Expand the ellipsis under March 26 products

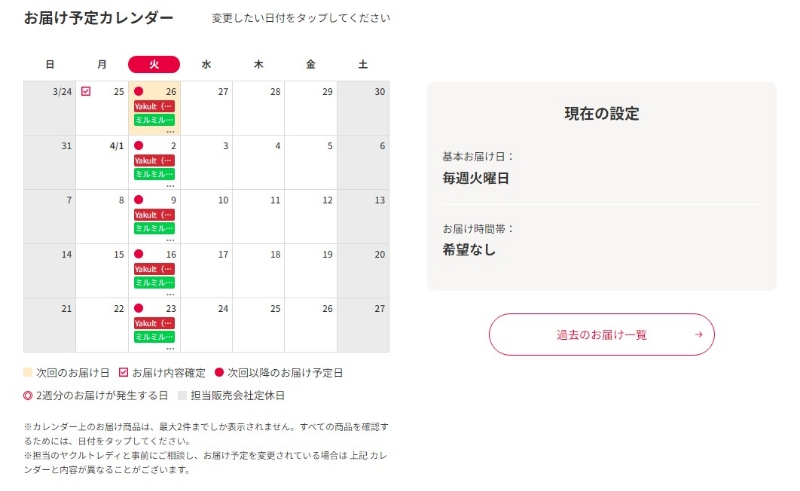coord(170,132)
